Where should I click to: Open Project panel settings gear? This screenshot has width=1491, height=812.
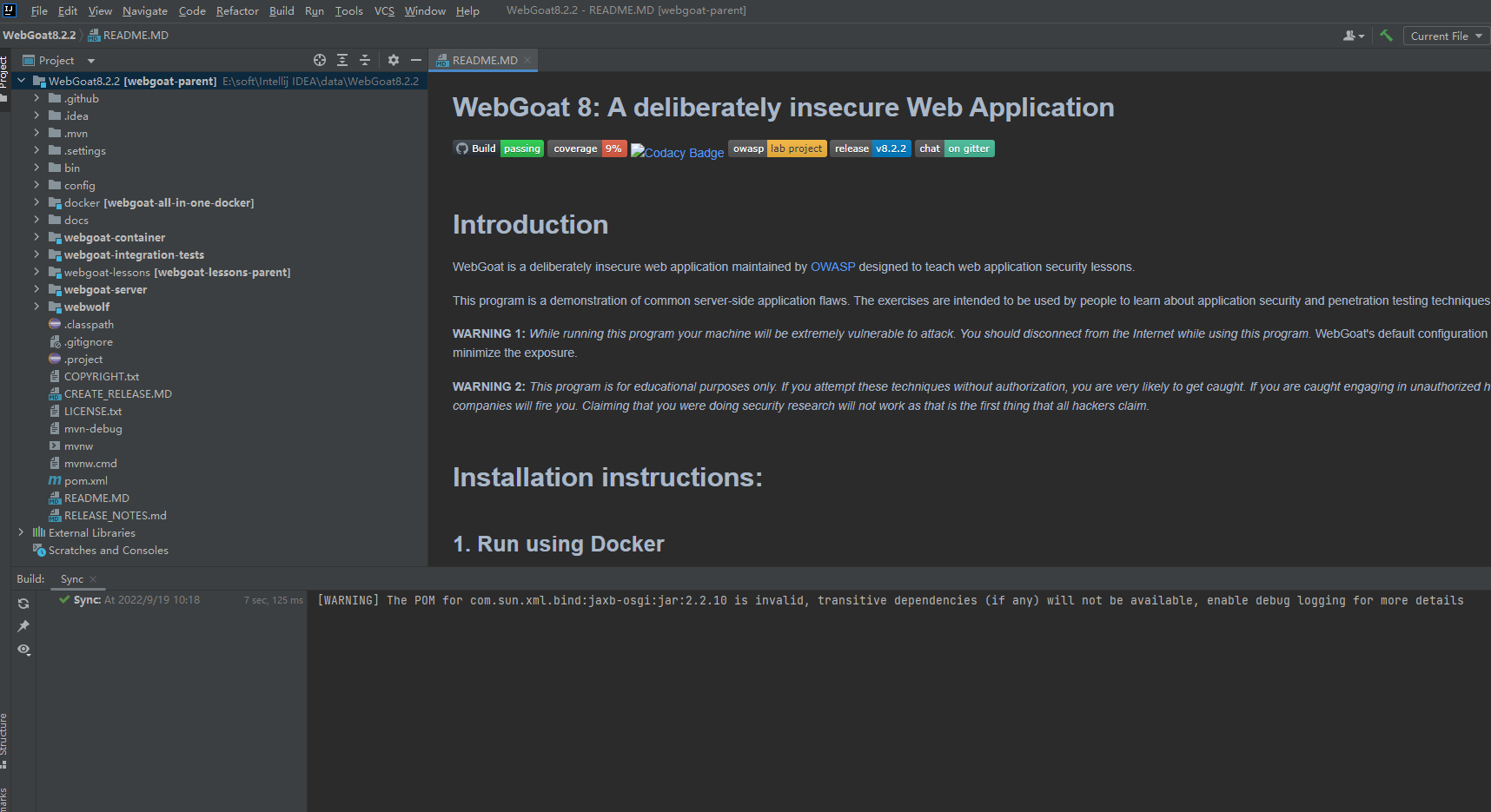pyautogui.click(x=394, y=60)
